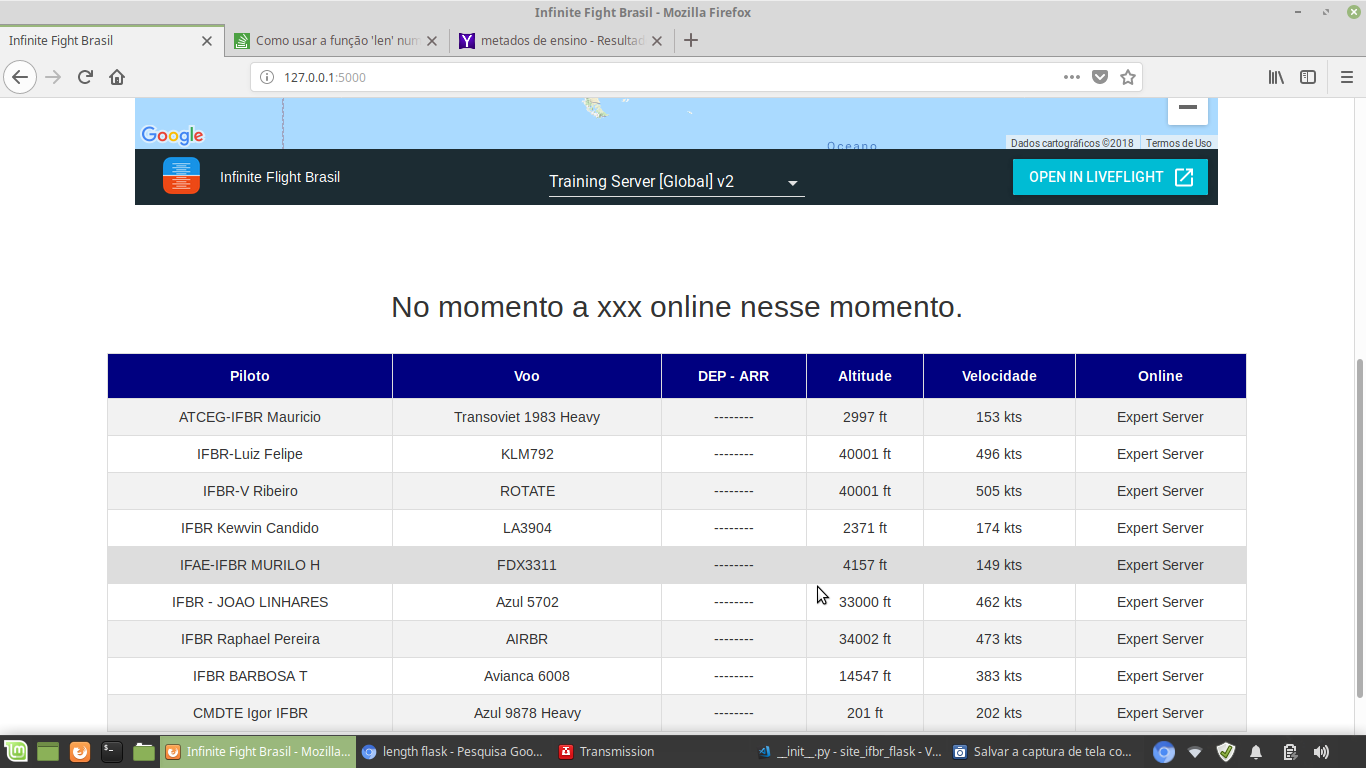Switch to __init__.py VS Code window
The image size is (1366, 768).
tap(848, 752)
